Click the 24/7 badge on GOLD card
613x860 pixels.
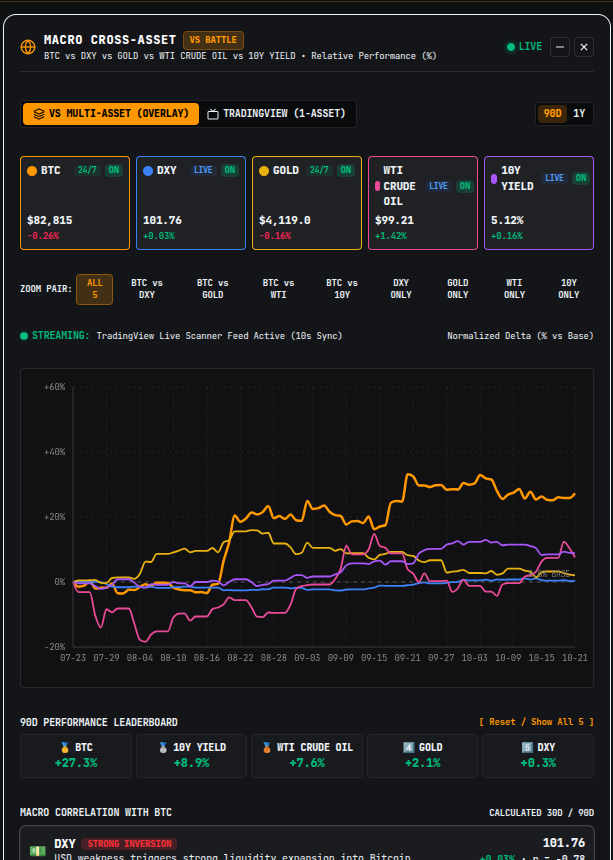pos(320,170)
